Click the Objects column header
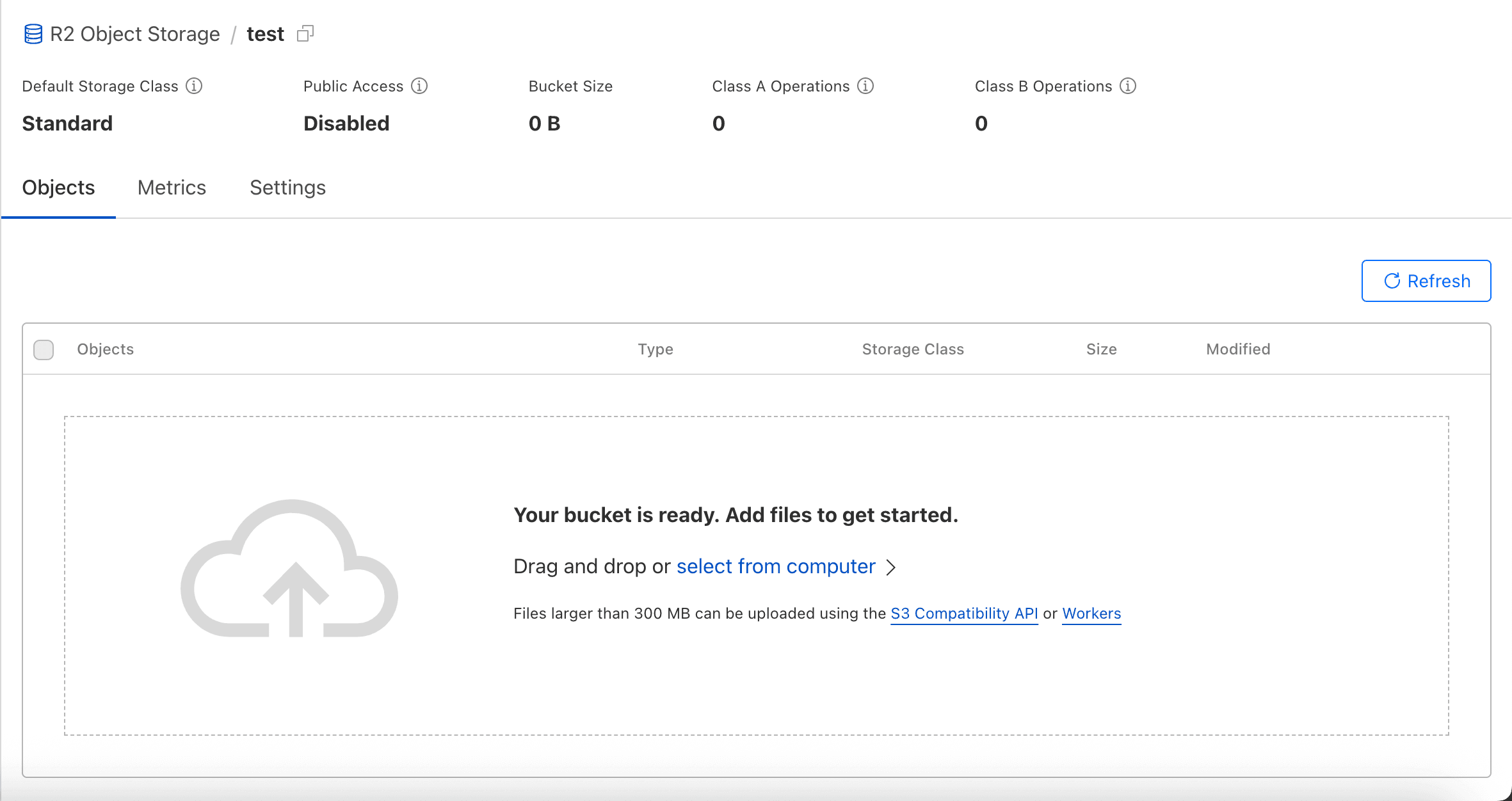Image resolution: width=1512 pixels, height=801 pixels. click(106, 349)
